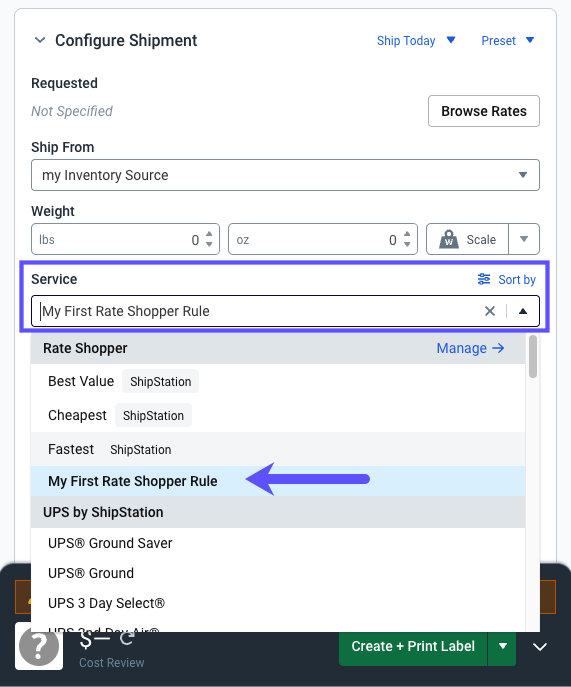Select UPS® Ground service
Image resolution: width=571 pixels, height=687 pixels.
pos(278,573)
